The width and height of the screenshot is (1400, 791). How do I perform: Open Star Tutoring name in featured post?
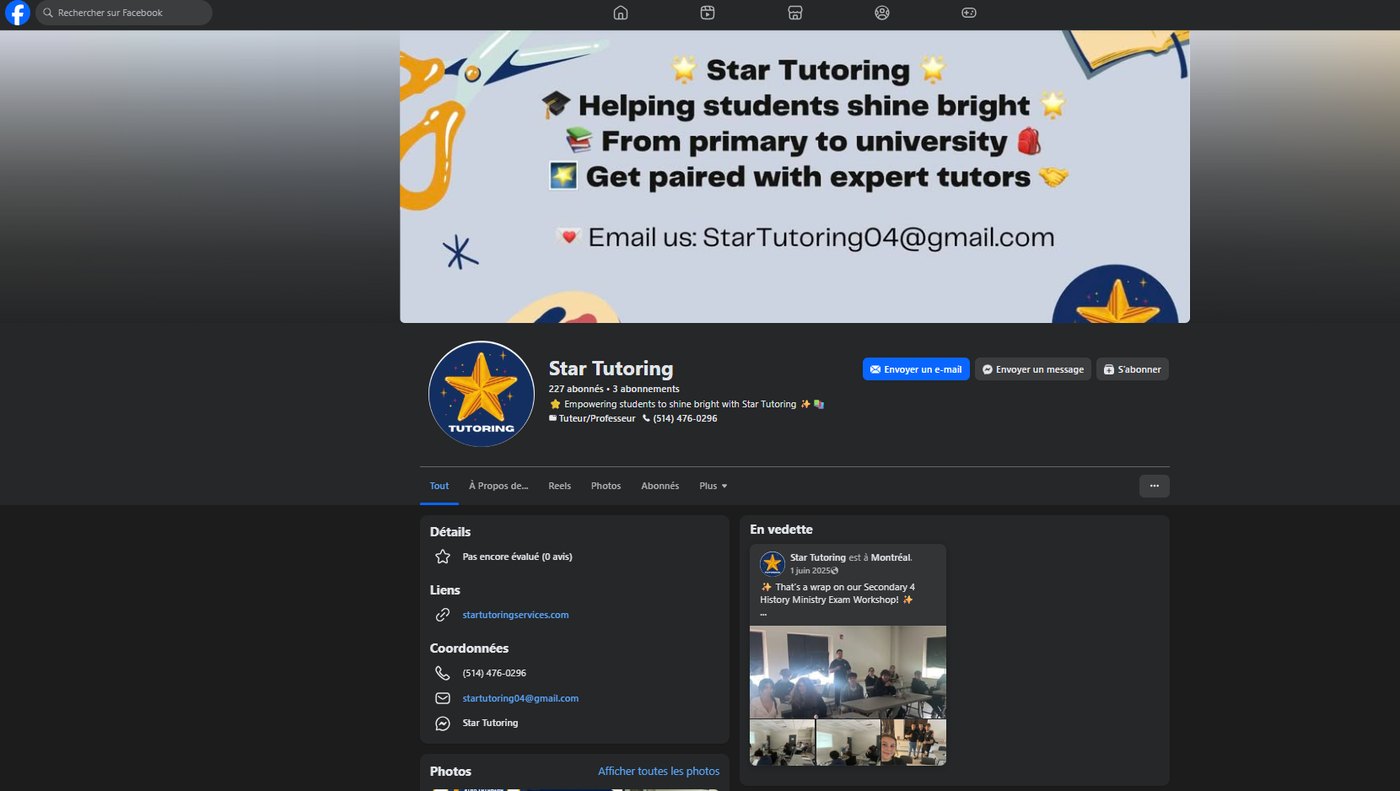(x=818, y=557)
